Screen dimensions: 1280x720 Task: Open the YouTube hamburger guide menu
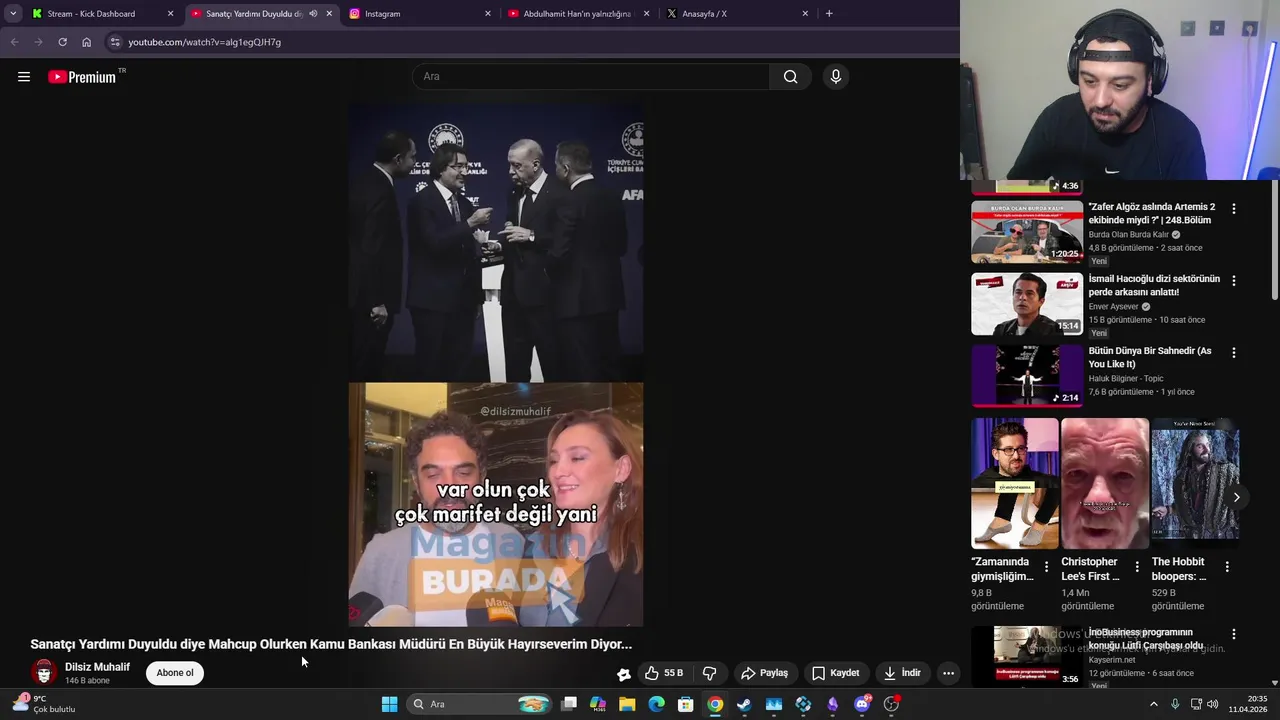click(x=24, y=77)
